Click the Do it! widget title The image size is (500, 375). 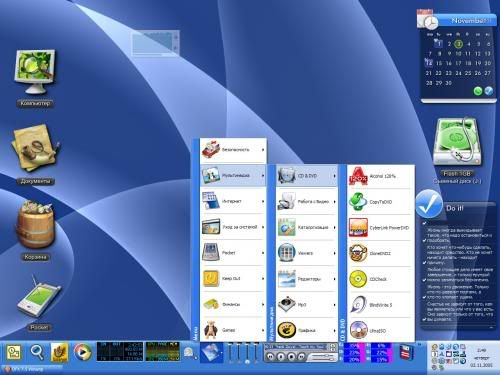455,208
